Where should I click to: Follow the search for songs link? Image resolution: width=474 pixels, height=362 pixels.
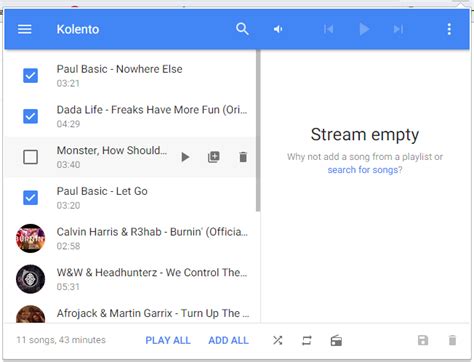click(363, 170)
